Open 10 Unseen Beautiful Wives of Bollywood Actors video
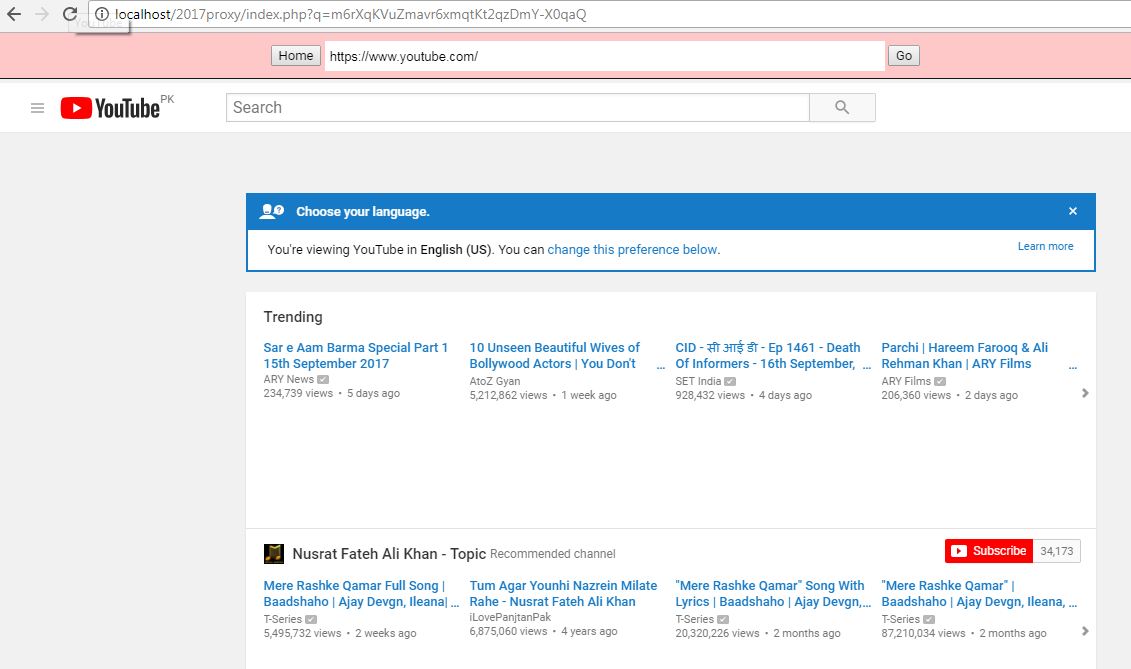This screenshot has height=669, width=1131. (x=554, y=356)
